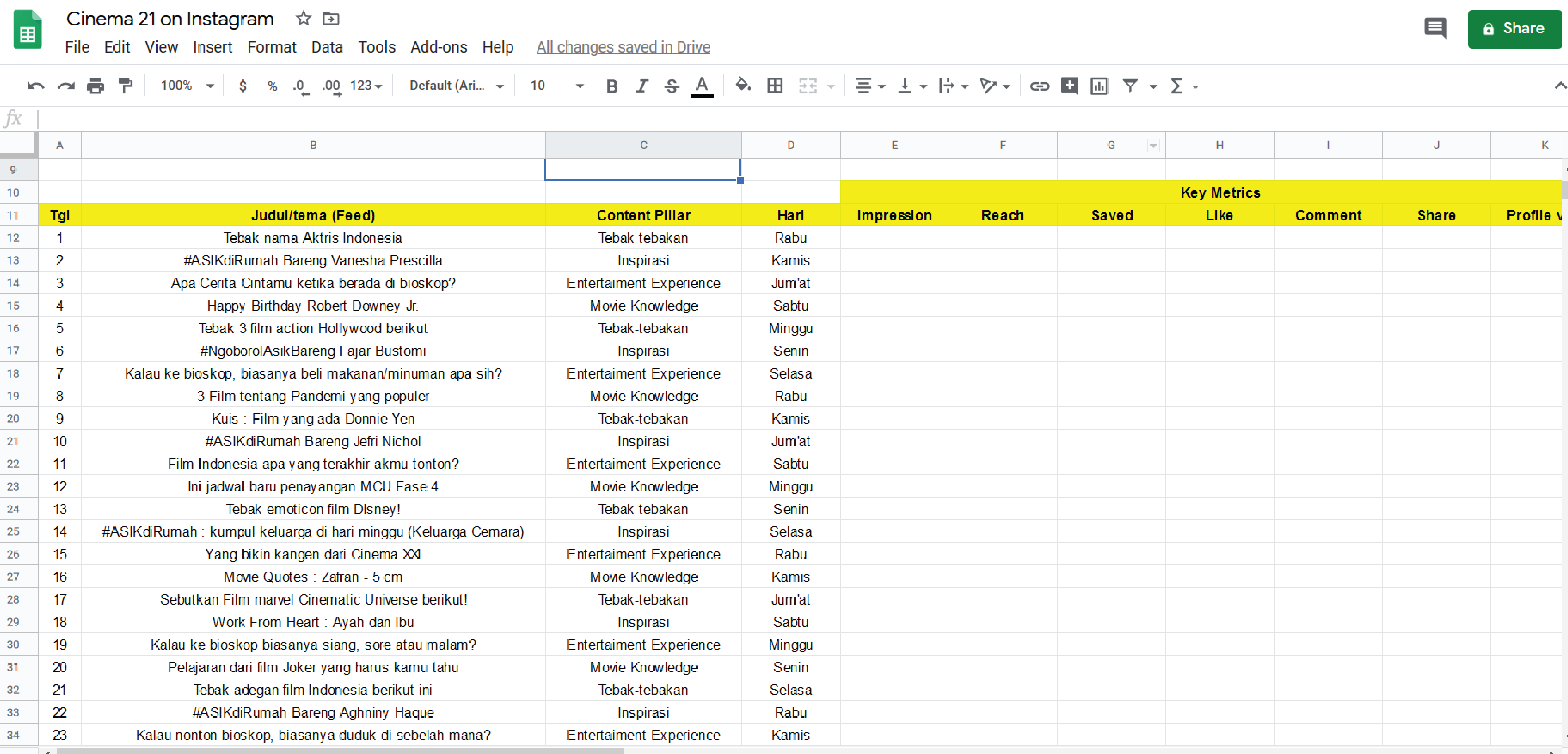Click the 'Content Pillar' header cell
The image size is (1568, 754).
click(x=644, y=215)
